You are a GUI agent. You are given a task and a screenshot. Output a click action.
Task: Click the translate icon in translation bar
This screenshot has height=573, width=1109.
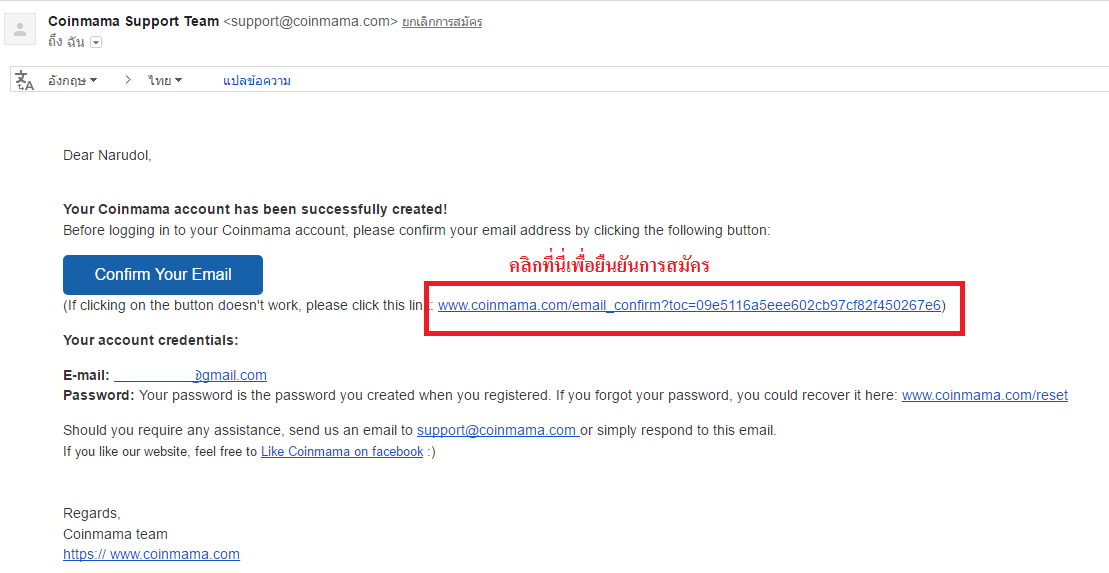25,81
